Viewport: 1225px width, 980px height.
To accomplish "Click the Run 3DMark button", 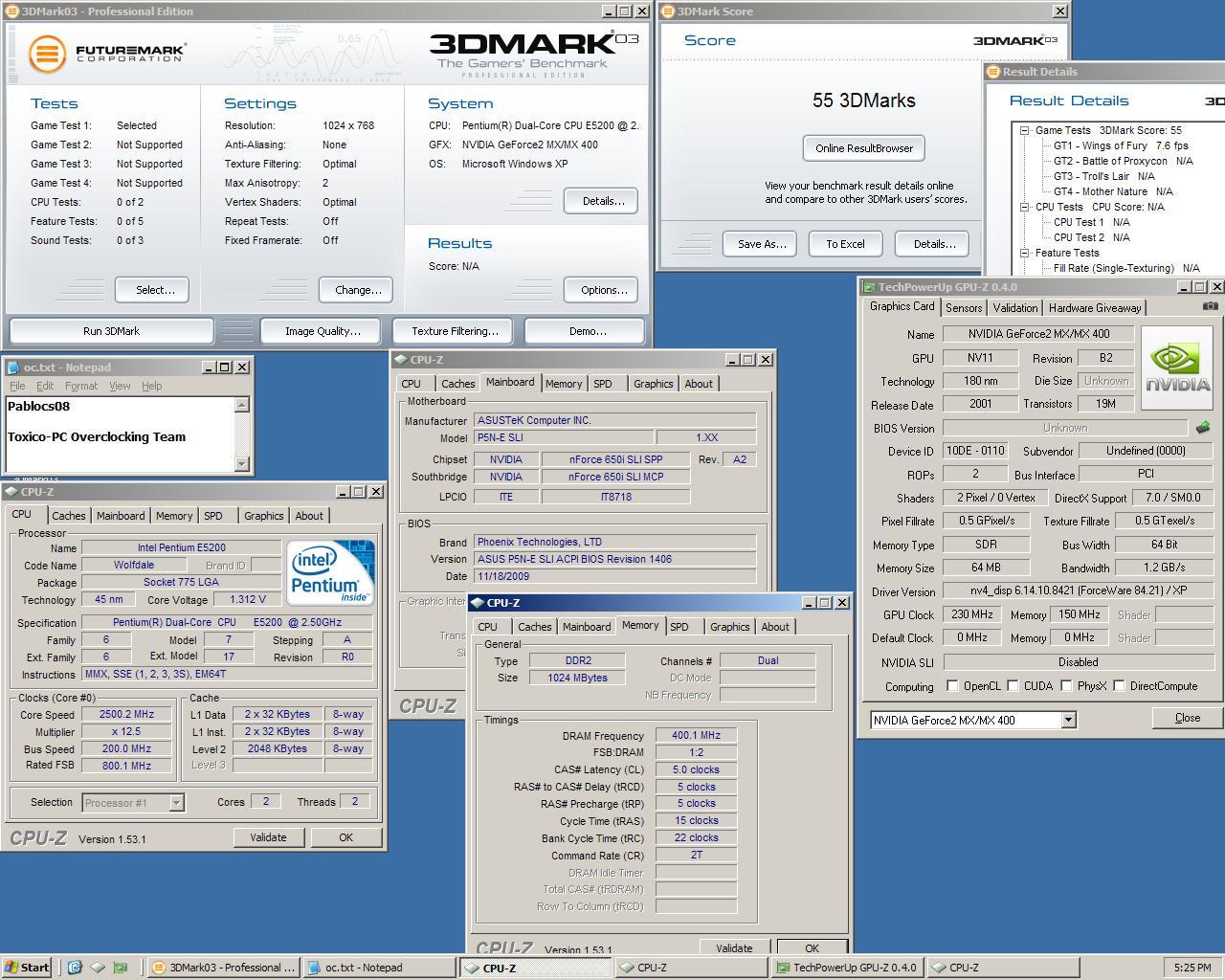I will (111, 331).
